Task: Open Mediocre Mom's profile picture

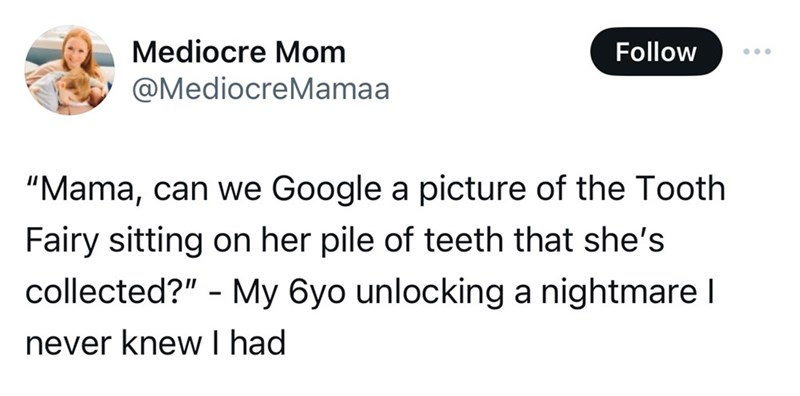Action: pos(69,70)
